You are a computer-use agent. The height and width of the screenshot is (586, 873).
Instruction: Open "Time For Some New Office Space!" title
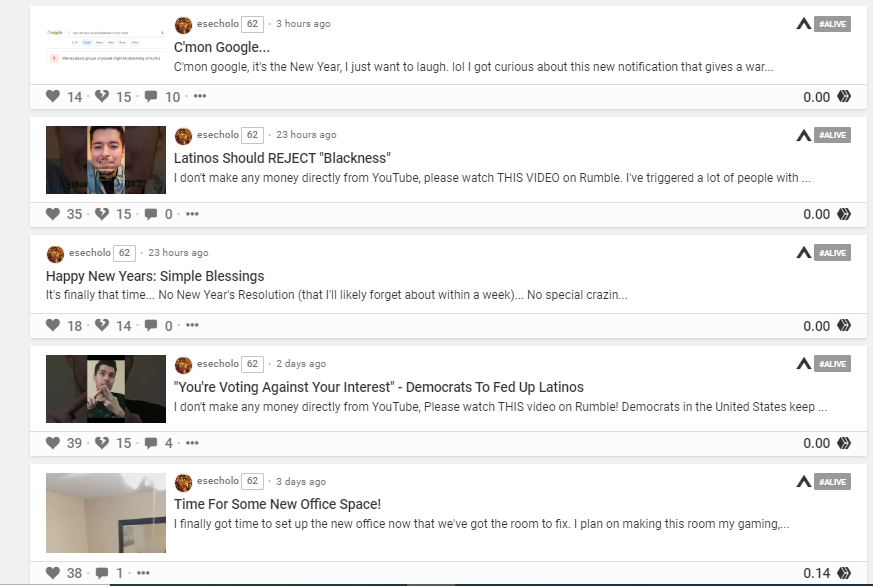[x=277, y=504]
